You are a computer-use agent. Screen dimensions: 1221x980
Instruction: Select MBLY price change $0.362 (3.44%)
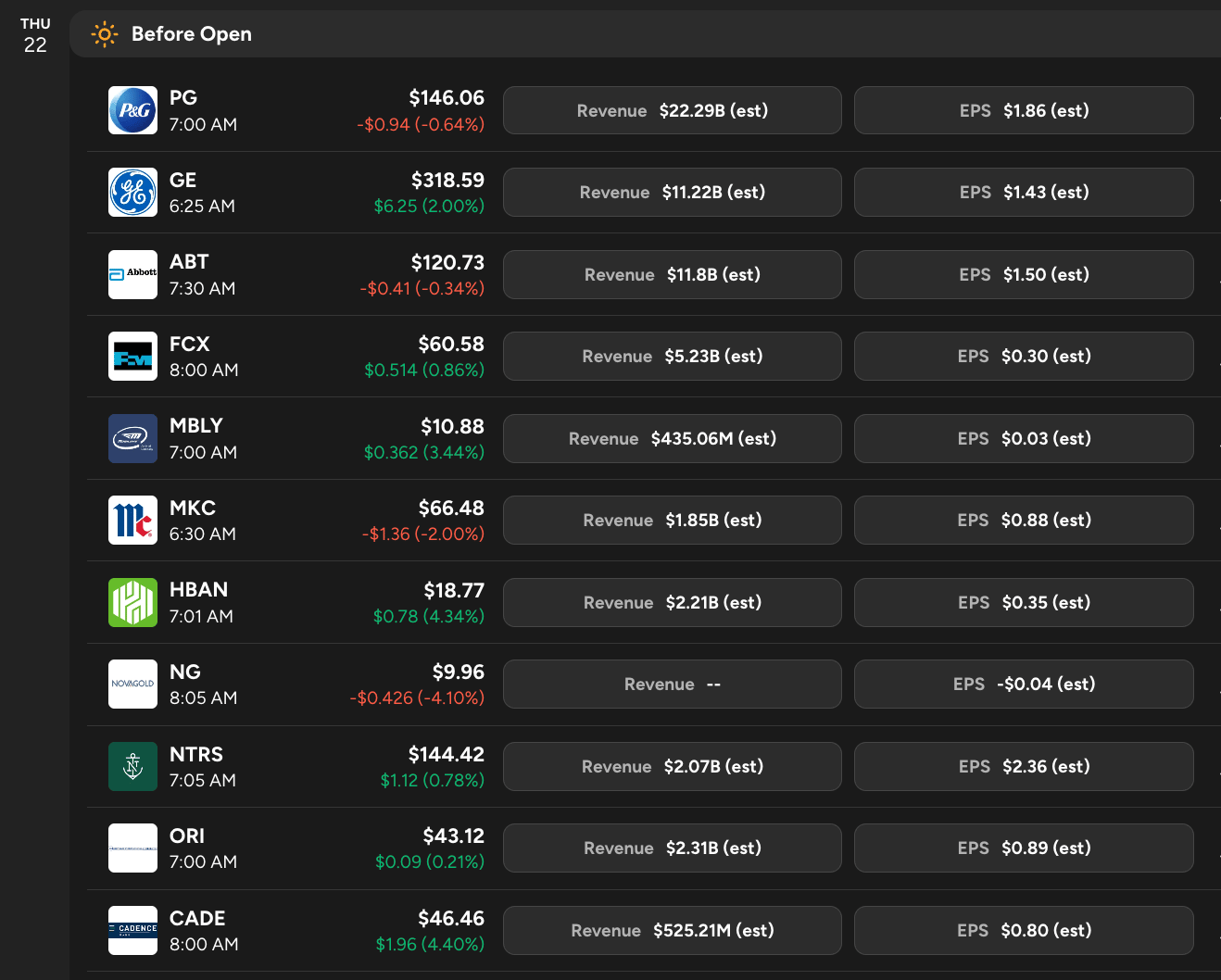pos(424,452)
